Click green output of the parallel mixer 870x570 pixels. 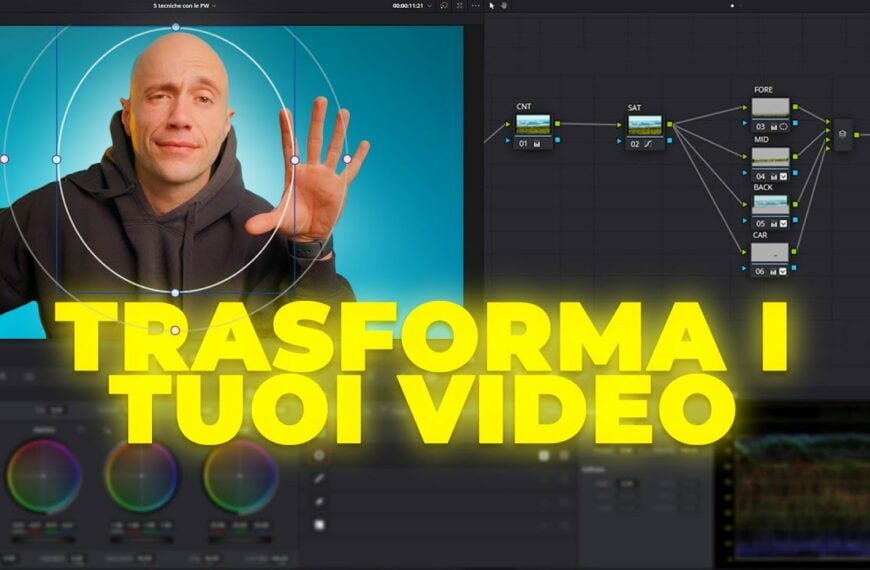click(x=857, y=134)
